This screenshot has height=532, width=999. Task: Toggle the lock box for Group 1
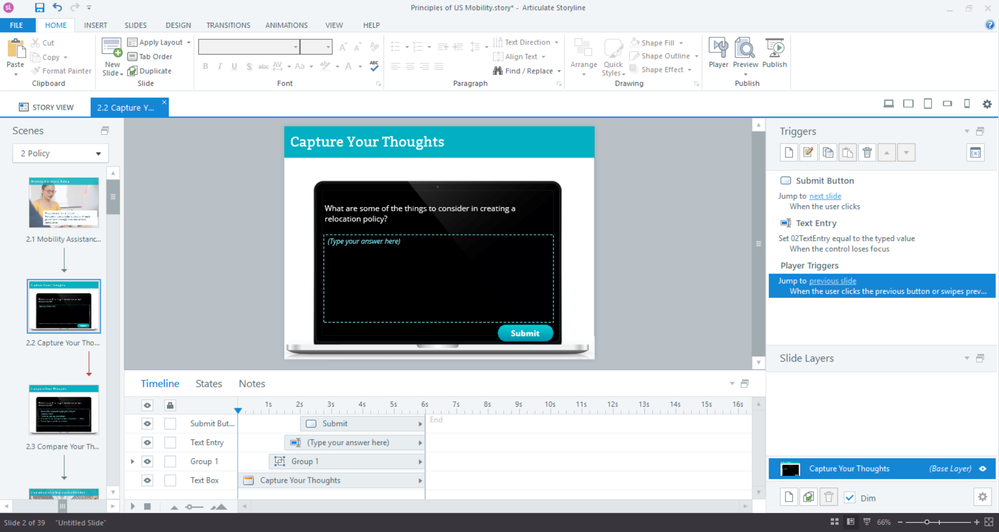[170, 461]
